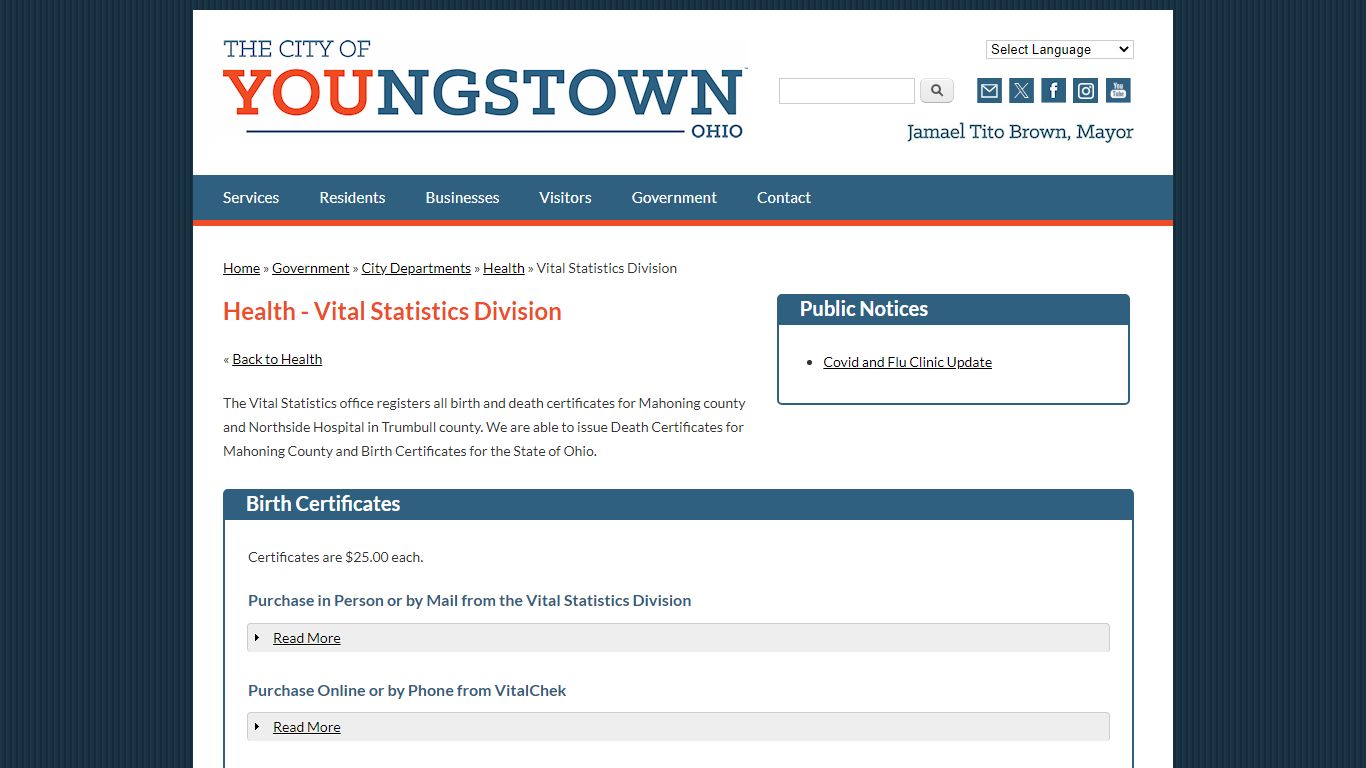Click the Jamael Tito Brown, Mayor text
Screen dimensions: 1366x768
(x=1020, y=132)
